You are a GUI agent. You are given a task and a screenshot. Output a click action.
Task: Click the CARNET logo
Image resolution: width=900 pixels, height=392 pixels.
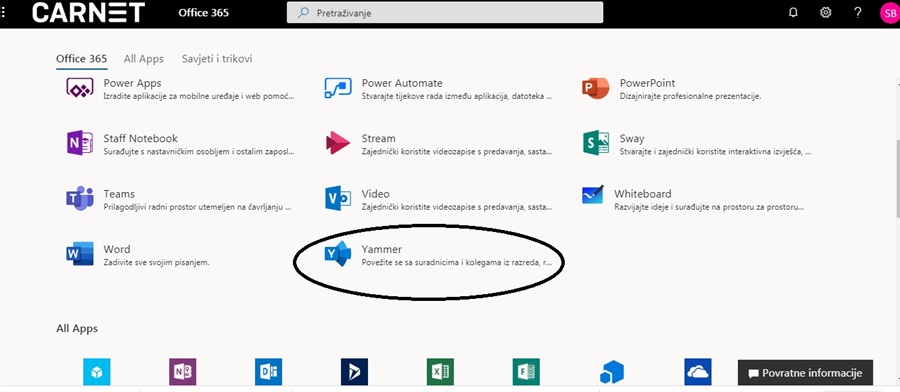[x=88, y=13]
